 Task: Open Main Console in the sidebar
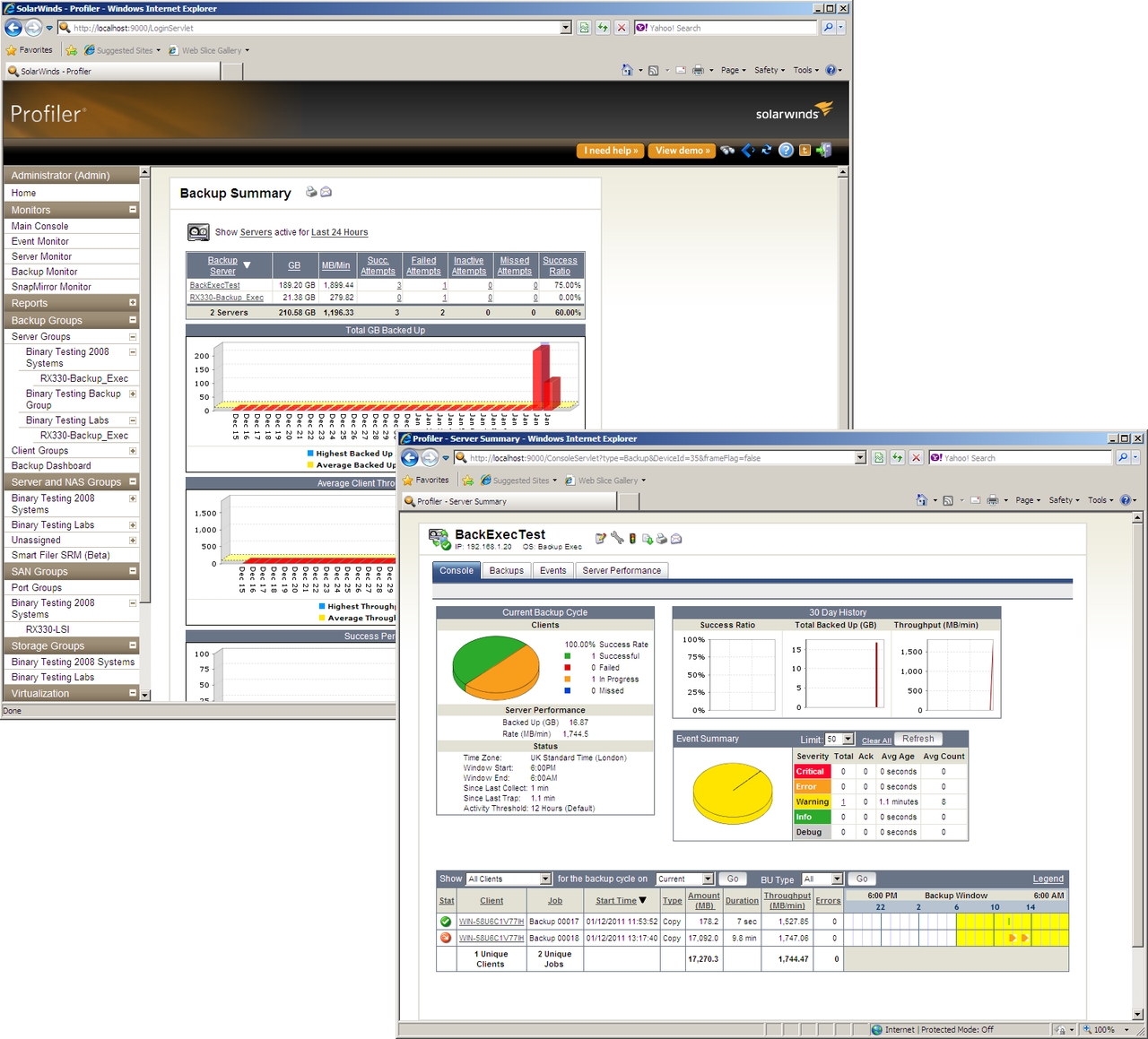pos(39,226)
